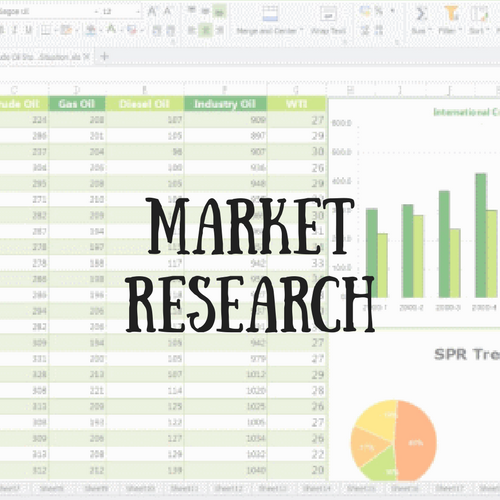
Task: Expand the fill color dropdown arrow
Action: tap(100, 31)
